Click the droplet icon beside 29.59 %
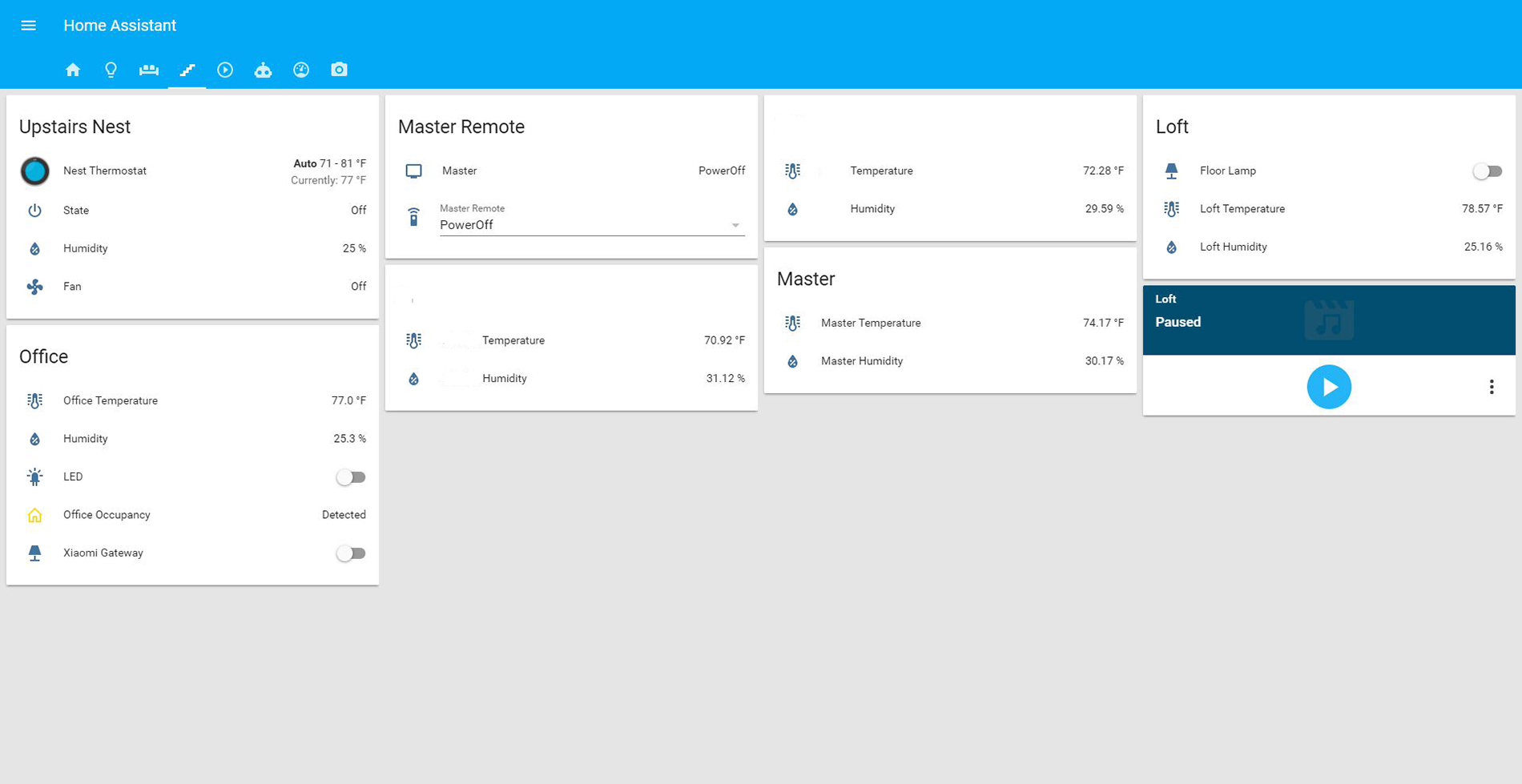This screenshot has width=1522, height=784. (x=792, y=209)
